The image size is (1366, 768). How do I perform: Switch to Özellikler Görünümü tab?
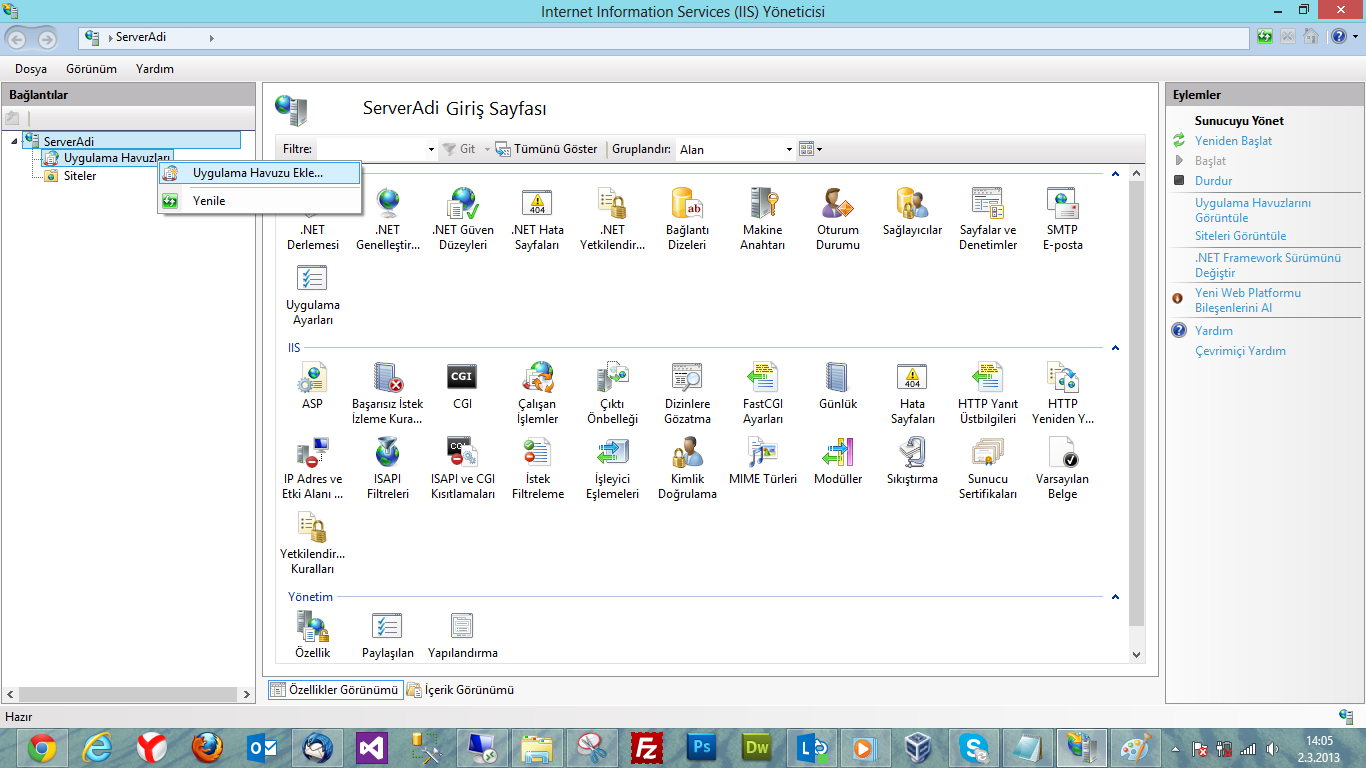click(335, 690)
